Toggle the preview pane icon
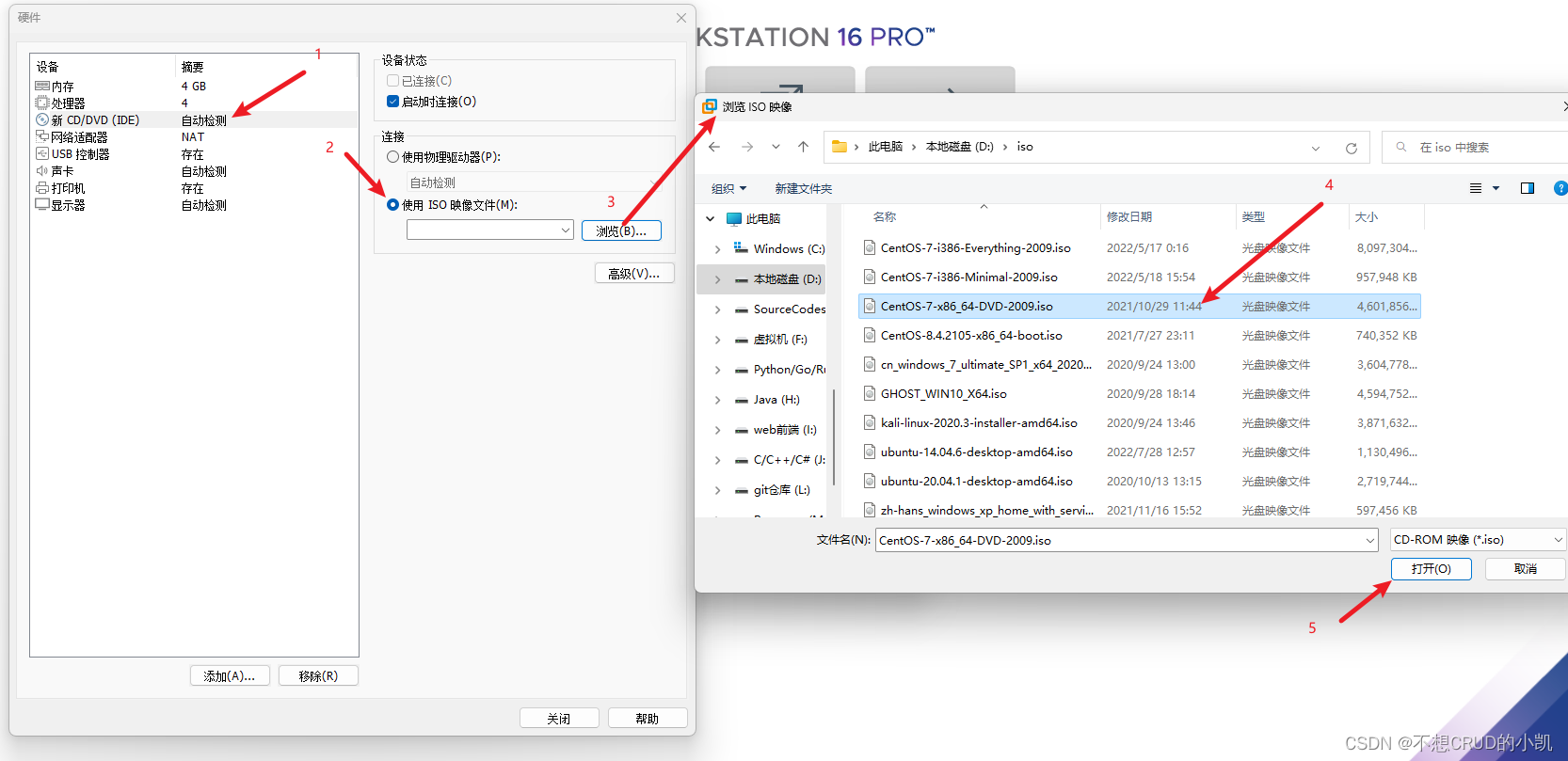Viewport: 1568px width, 761px height. click(1528, 188)
